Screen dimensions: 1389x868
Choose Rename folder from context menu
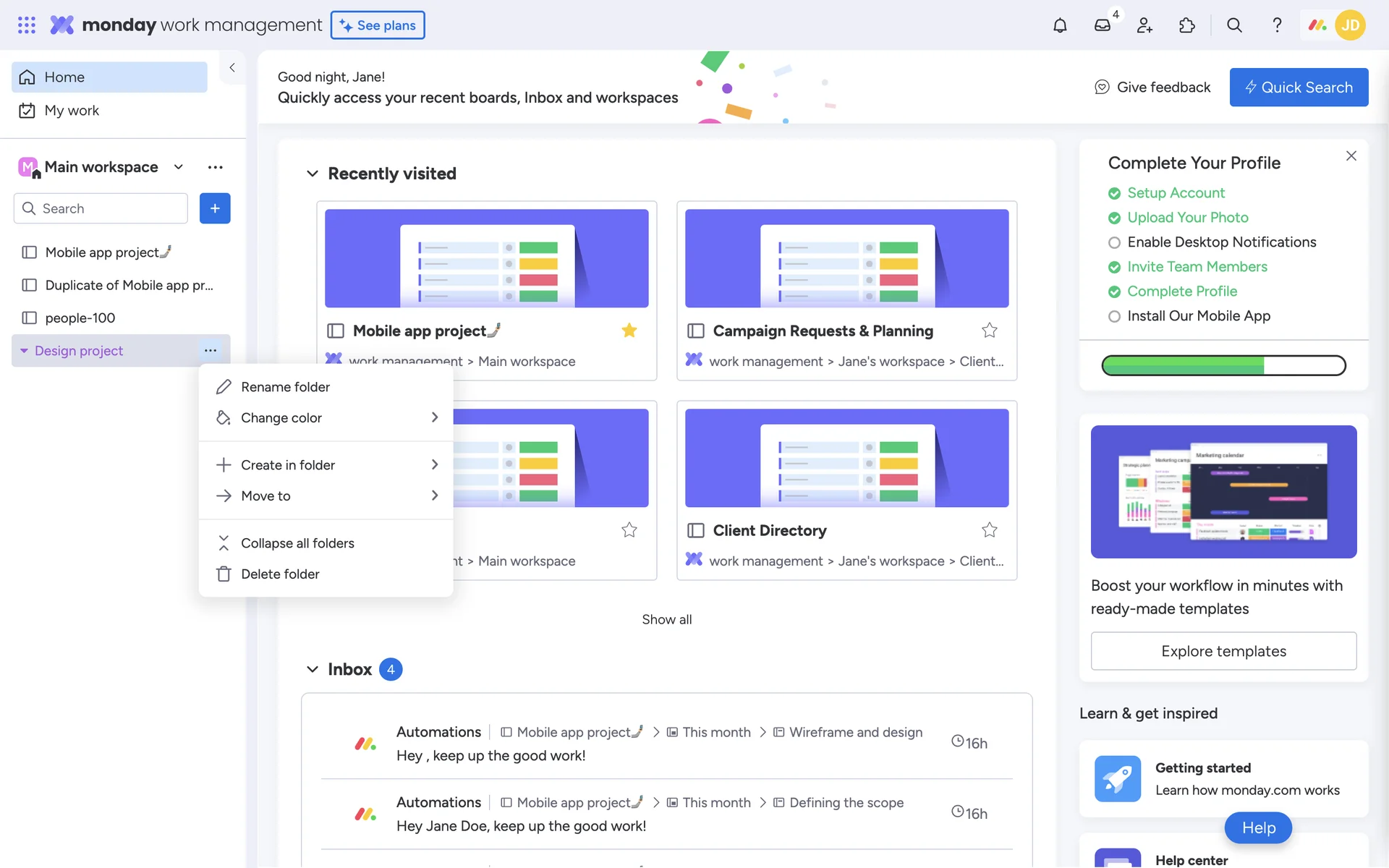tap(285, 387)
